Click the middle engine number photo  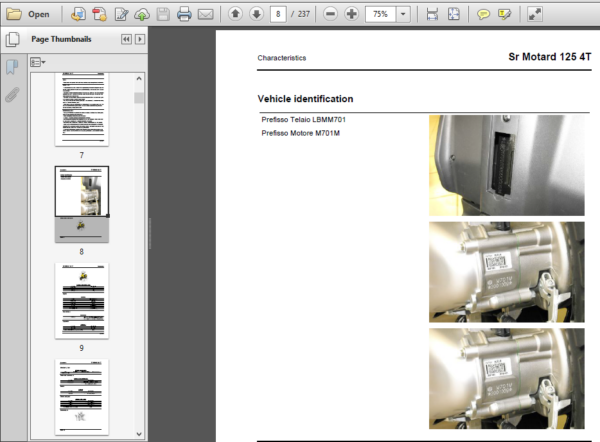pyautogui.click(x=507, y=272)
